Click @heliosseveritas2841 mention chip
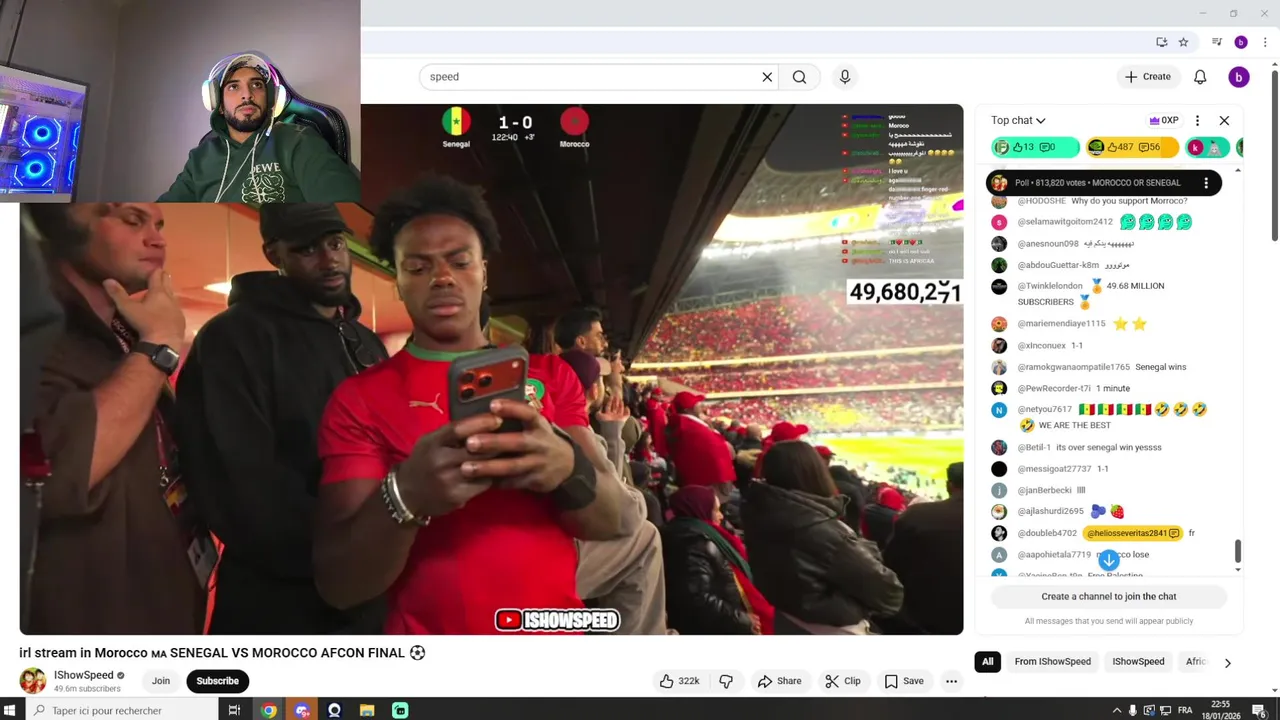The height and width of the screenshot is (720, 1280). tap(1132, 533)
